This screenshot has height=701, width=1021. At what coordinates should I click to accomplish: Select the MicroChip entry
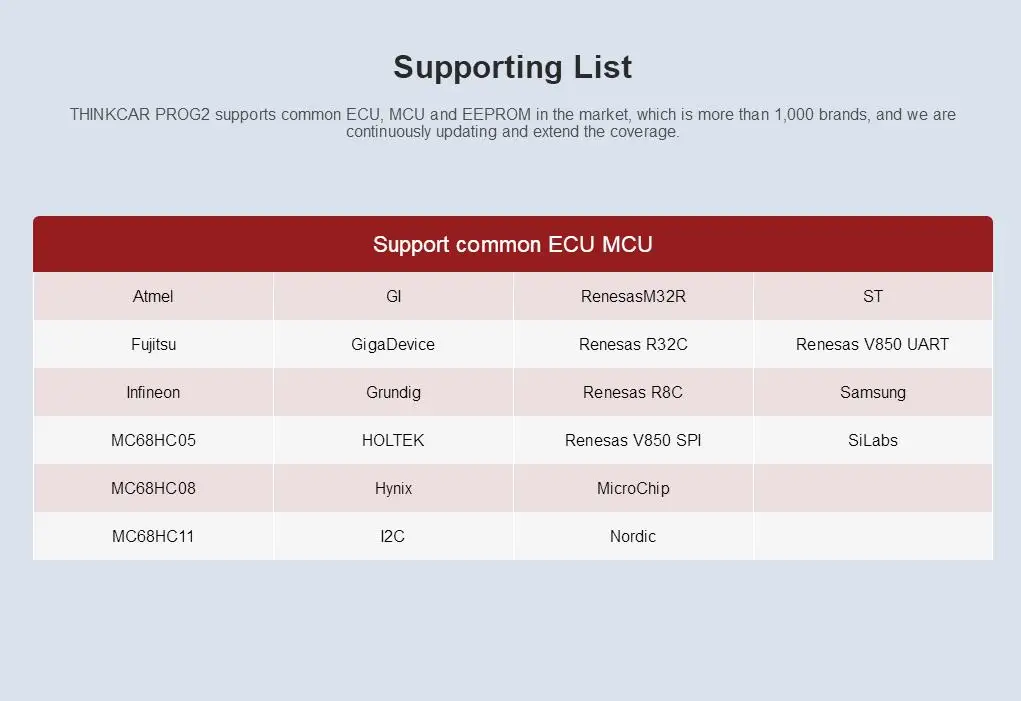coord(633,488)
